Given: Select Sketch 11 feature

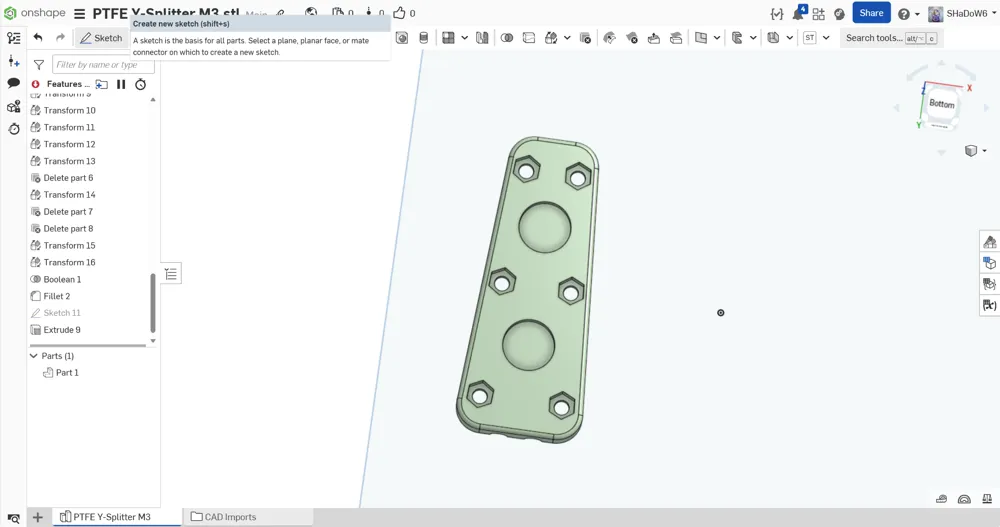Looking at the screenshot, I should (62, 313).
